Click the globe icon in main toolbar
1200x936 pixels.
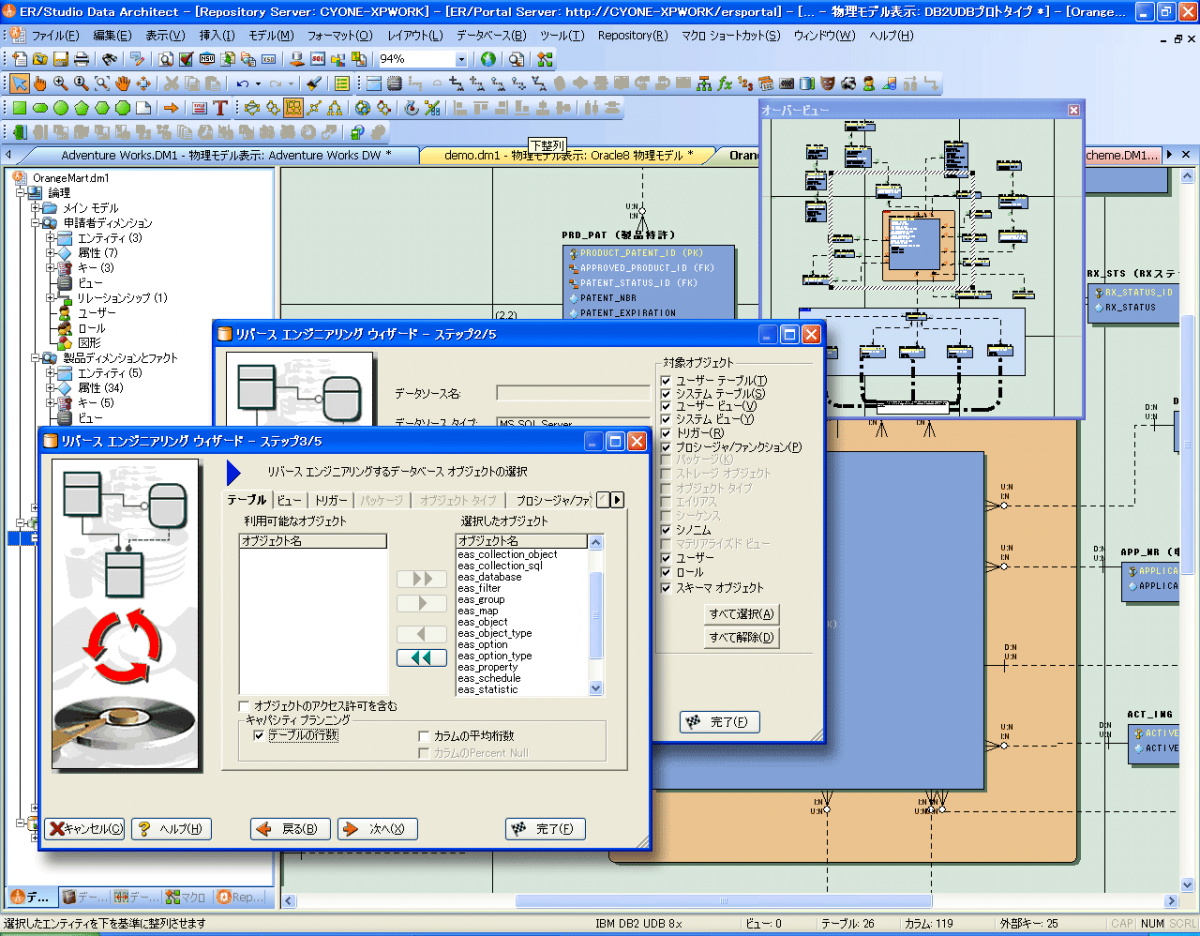488,59
